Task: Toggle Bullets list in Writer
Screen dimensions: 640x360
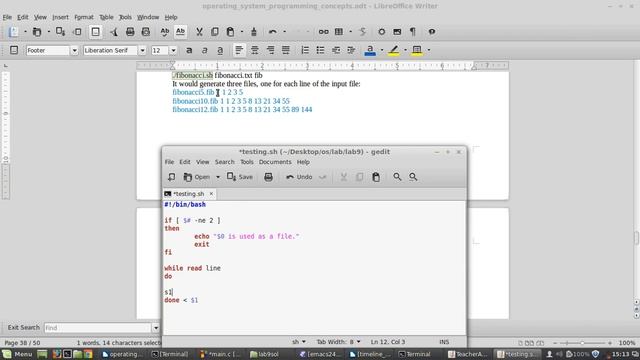Action: tap(320, 50)
